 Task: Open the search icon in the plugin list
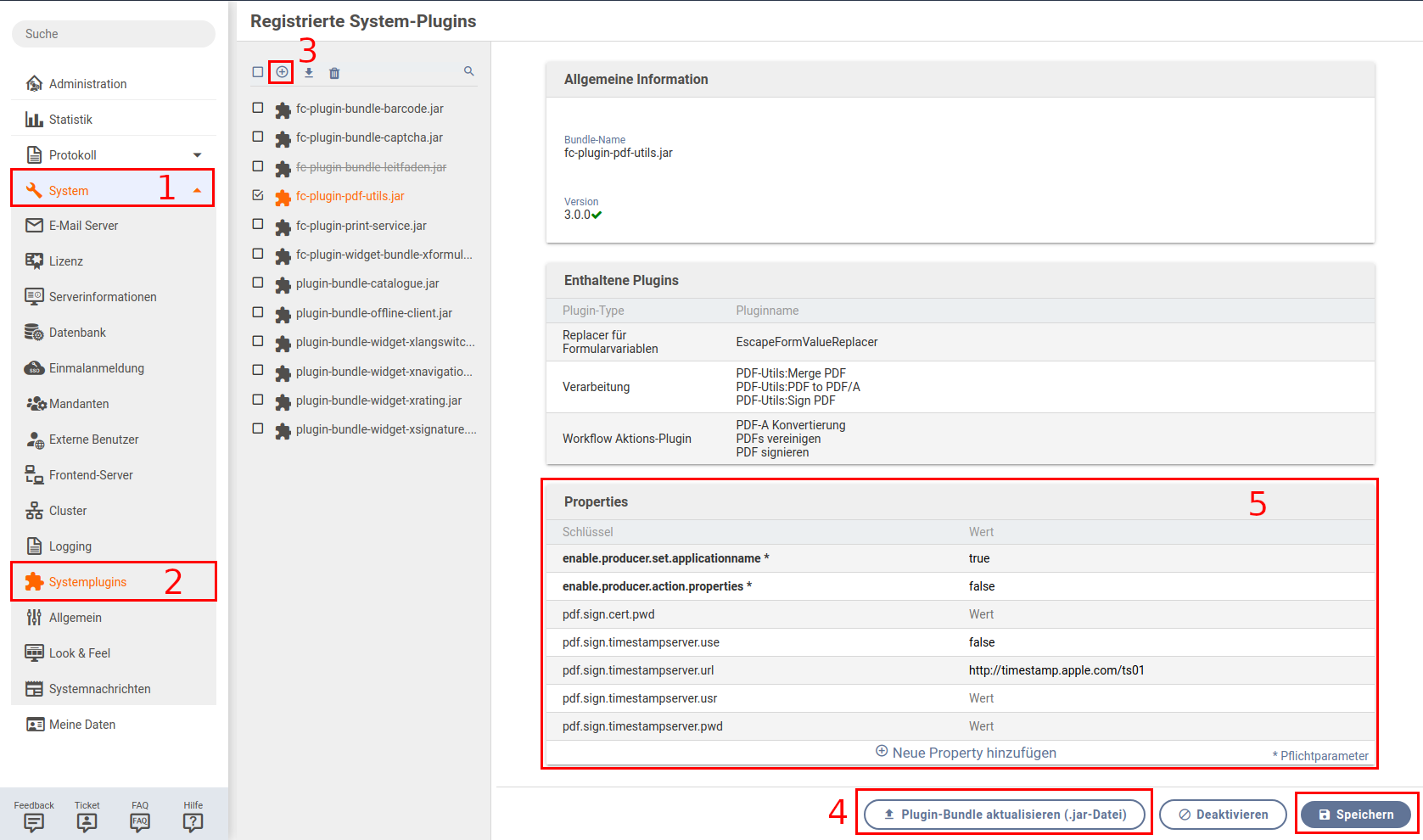click(x=468, y=71)
